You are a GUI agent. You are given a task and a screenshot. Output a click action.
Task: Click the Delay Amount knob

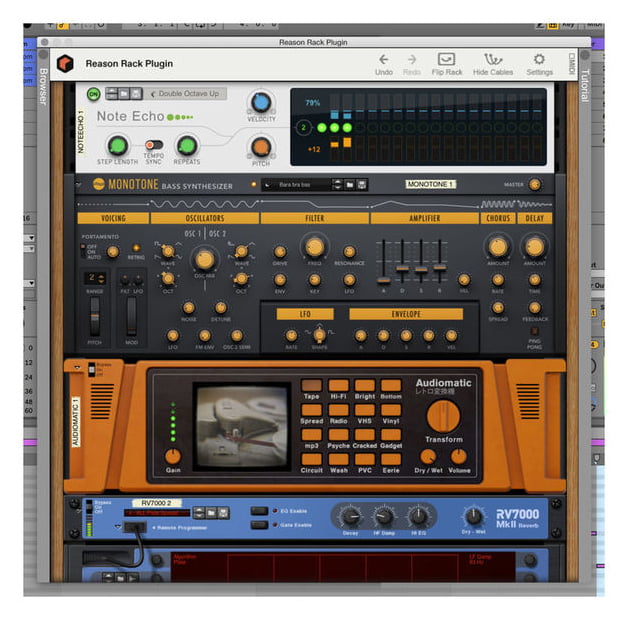(534, 247)
